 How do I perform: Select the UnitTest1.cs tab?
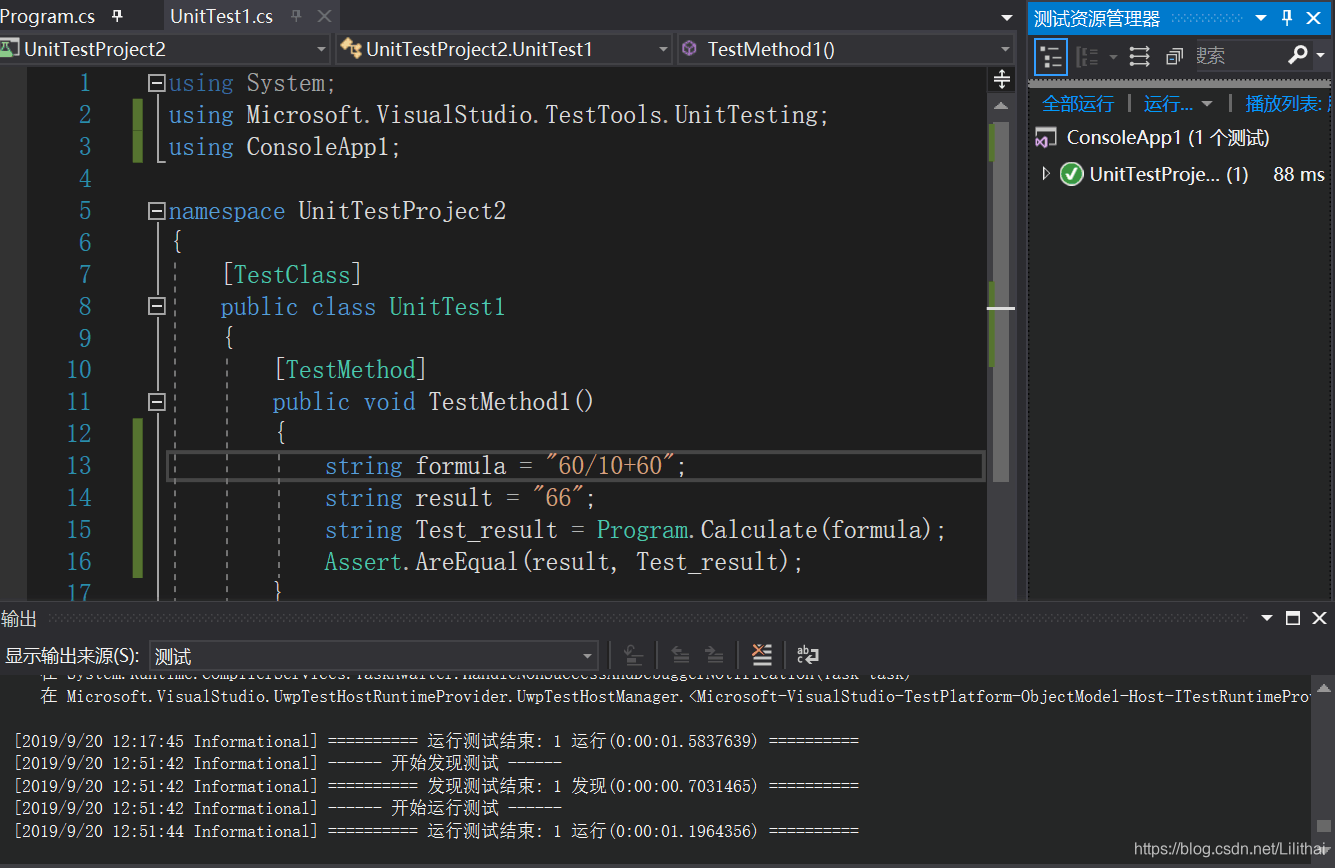click(221, 16)
